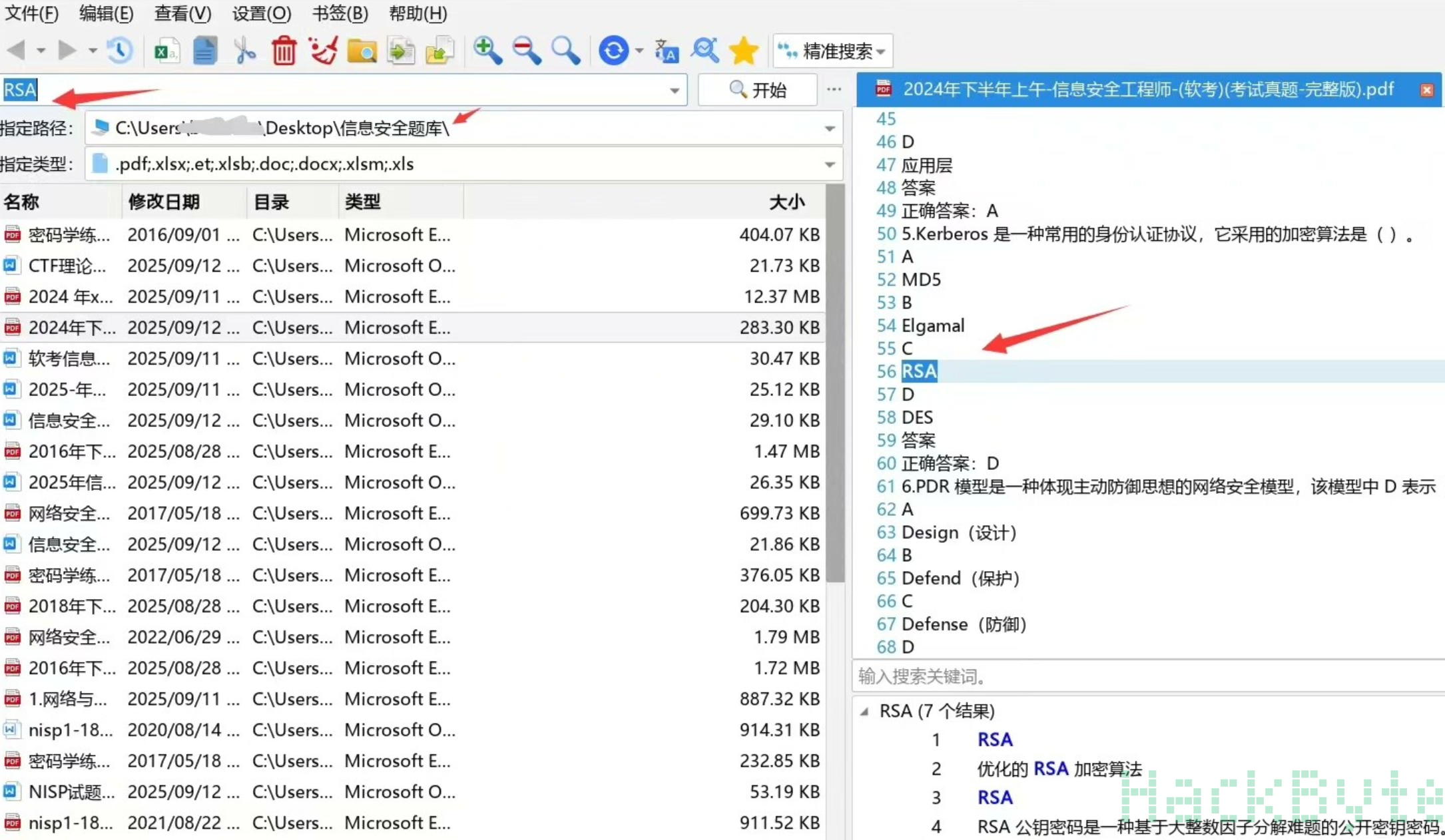Expand the 指定类型 file type dropdown
The width and height of the screenshot is (1445, 840).
click(830, 164)
